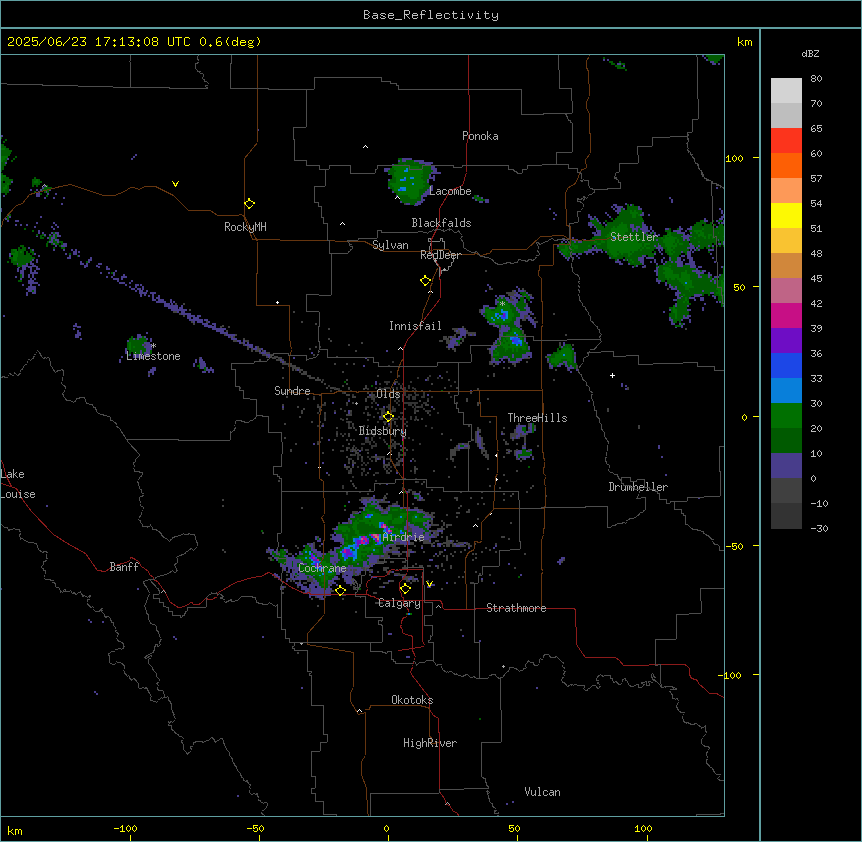This screenshot has width=862, height=842.
Task: Click the Didsbury label
Action: (x=383, y=431)
